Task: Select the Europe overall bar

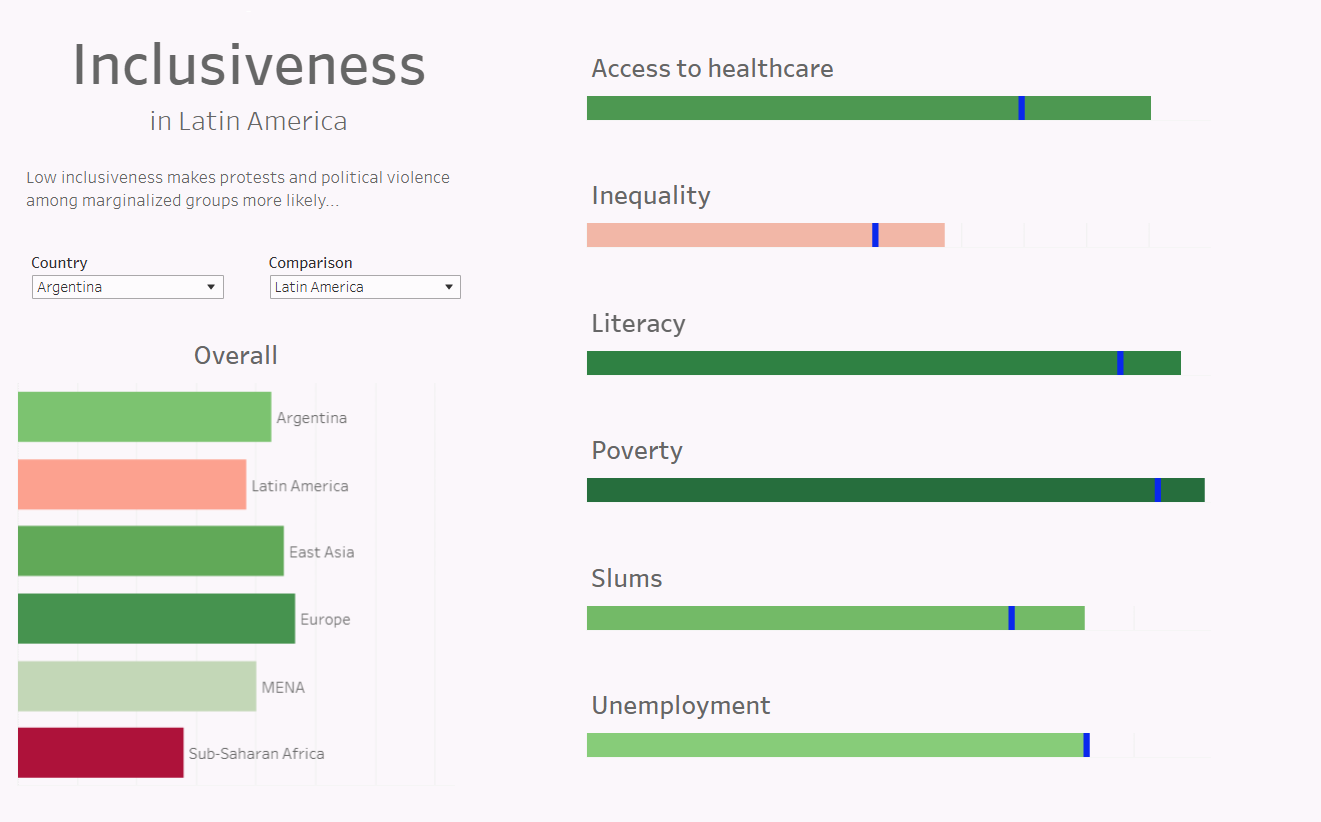Action: [156, 619]
